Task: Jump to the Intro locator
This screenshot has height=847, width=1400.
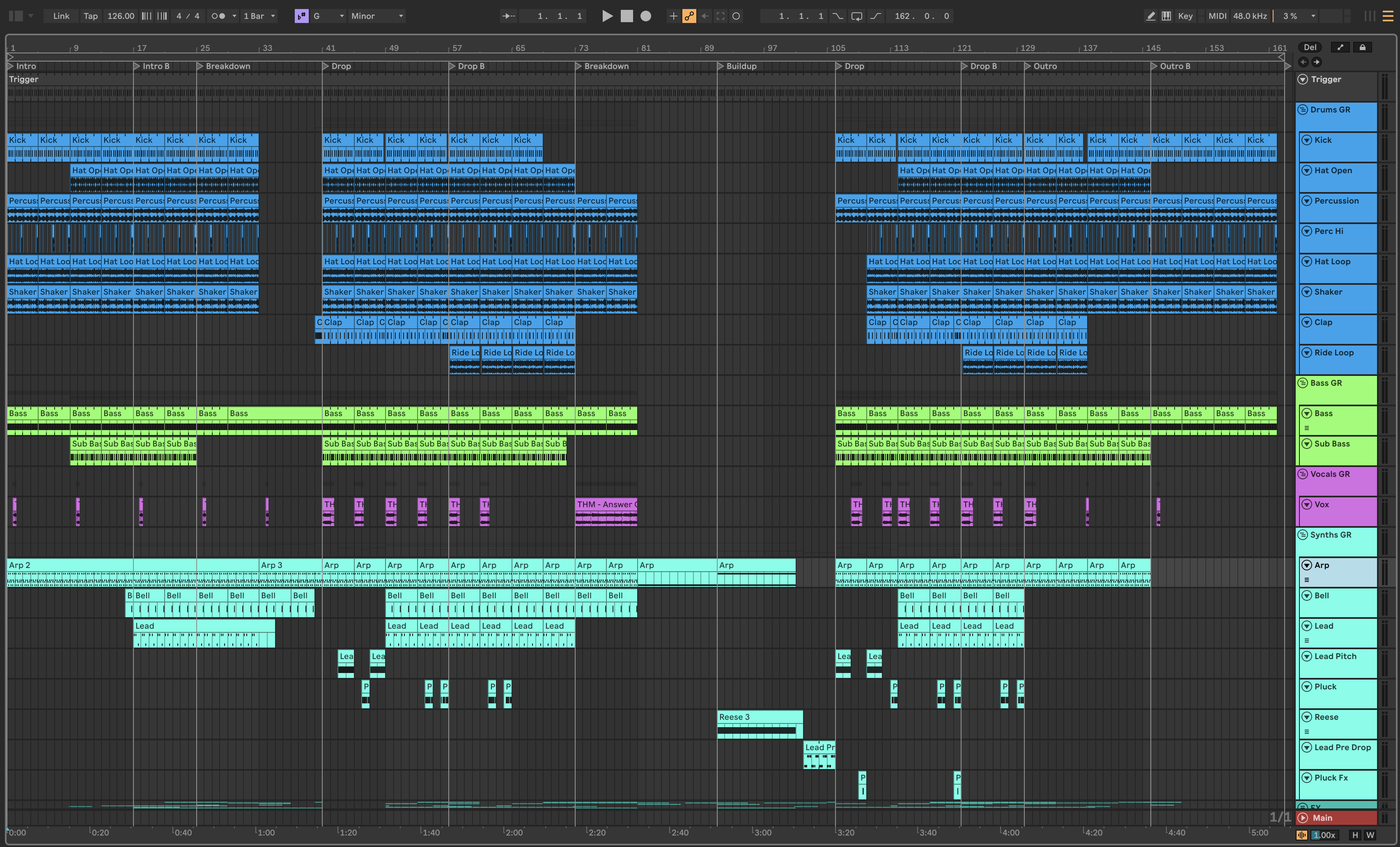Action: tap(22, 66)
